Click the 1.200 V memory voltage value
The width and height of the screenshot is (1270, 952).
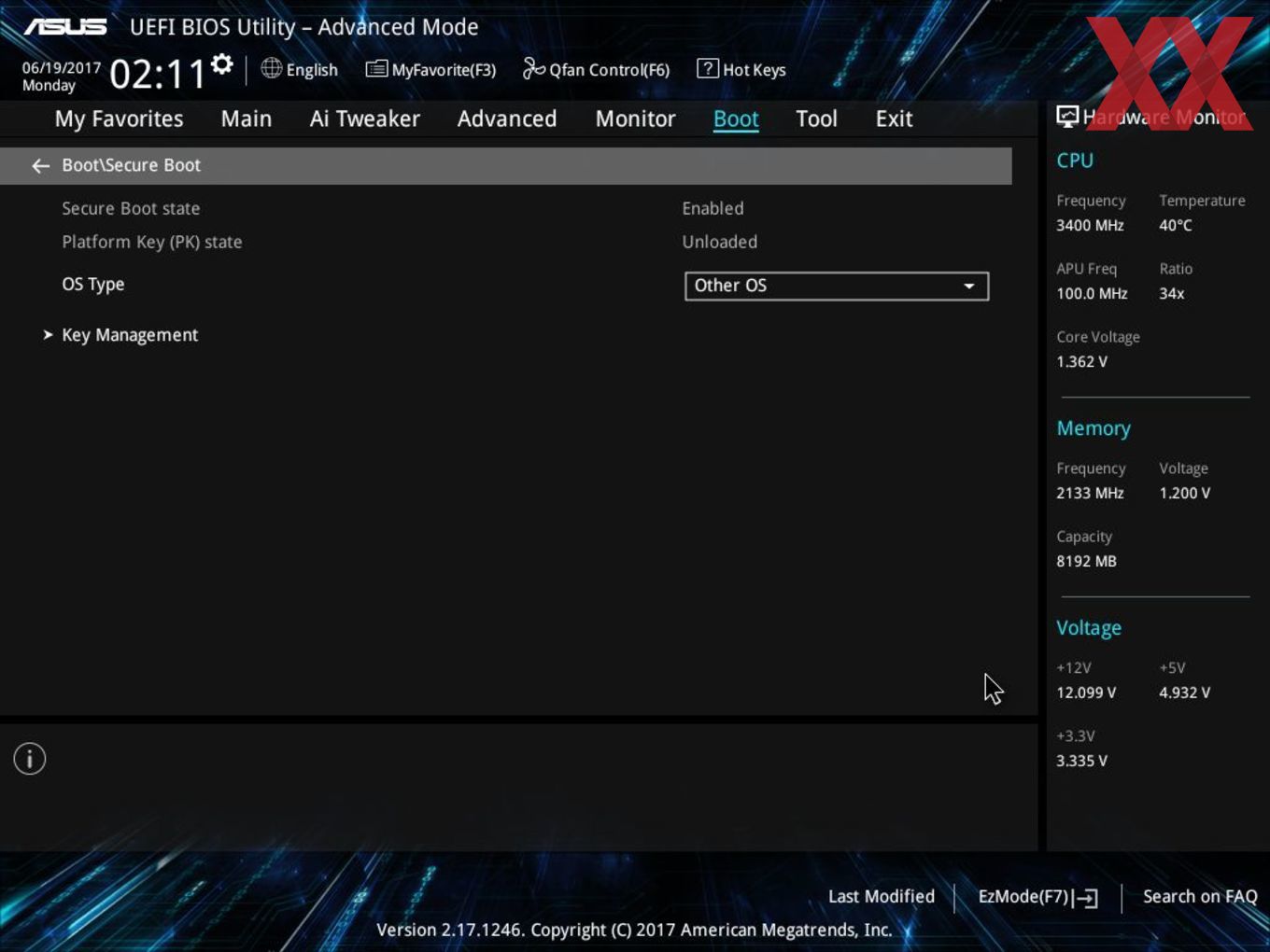click(x=1184, y=494)
